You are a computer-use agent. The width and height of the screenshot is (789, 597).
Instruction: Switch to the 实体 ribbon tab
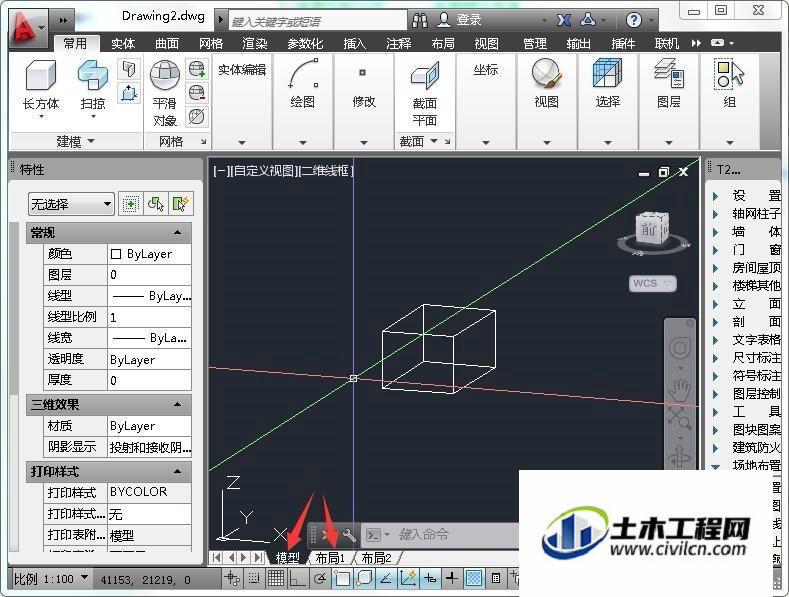coord(123,44)
